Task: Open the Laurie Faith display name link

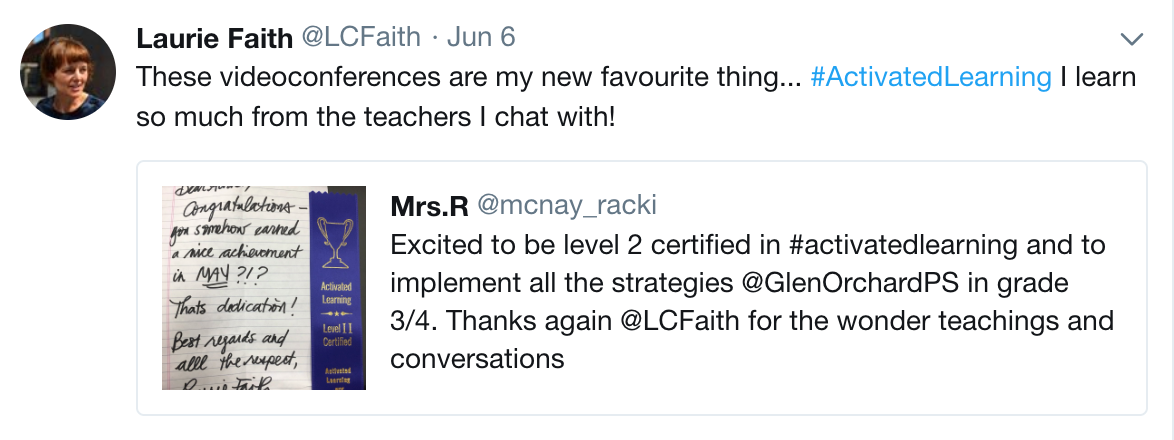Action: [213, 38]
